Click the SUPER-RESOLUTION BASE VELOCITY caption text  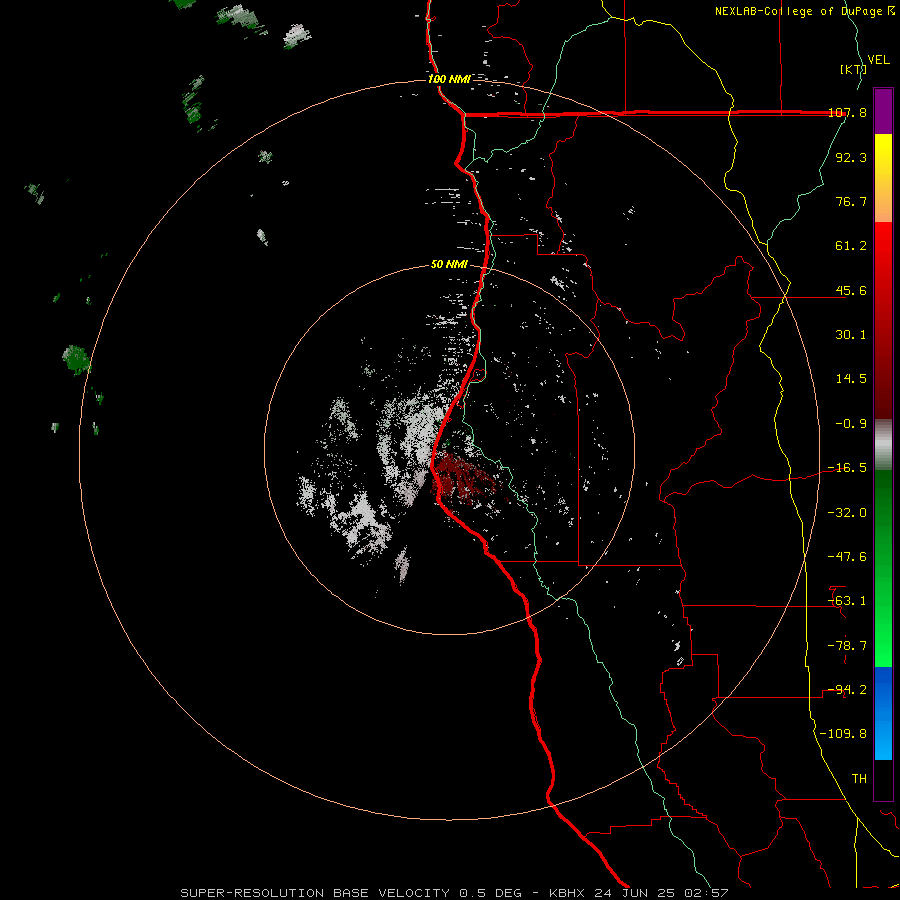[x=315, y=893]
